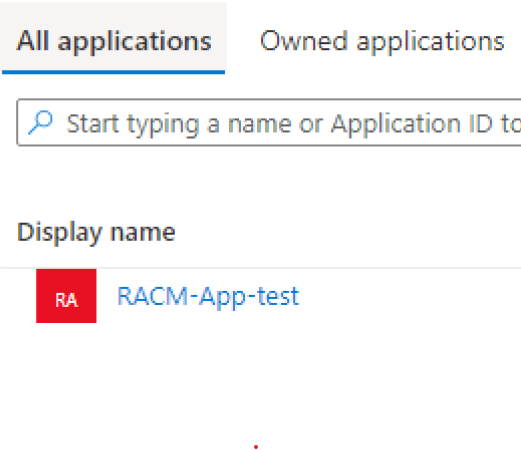This screenshot has height=450, width=521.
Task: Click the word "All" in active tab
Action: 33,41
